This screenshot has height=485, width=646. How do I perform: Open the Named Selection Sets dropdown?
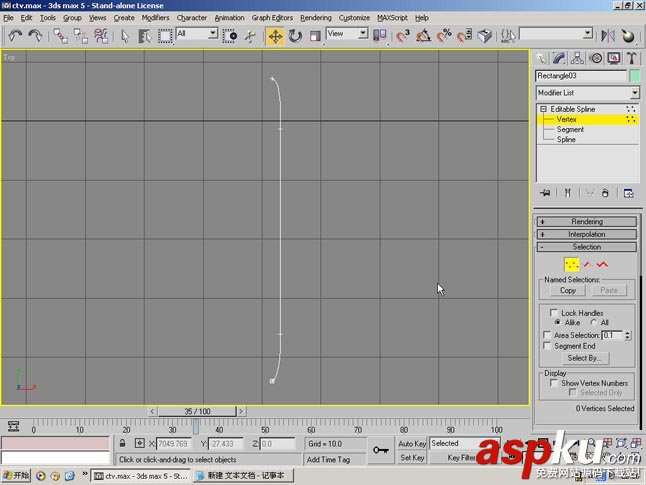[x=588, y=33]
